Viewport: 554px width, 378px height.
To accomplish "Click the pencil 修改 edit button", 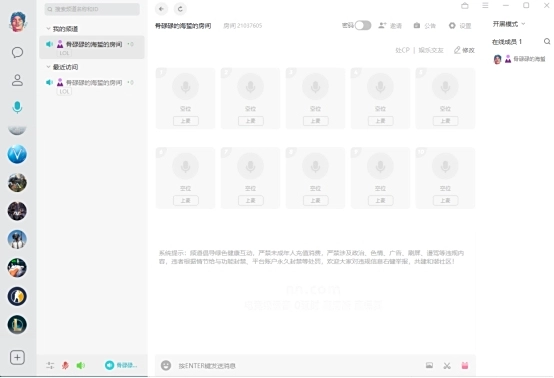I will point(464,50).
